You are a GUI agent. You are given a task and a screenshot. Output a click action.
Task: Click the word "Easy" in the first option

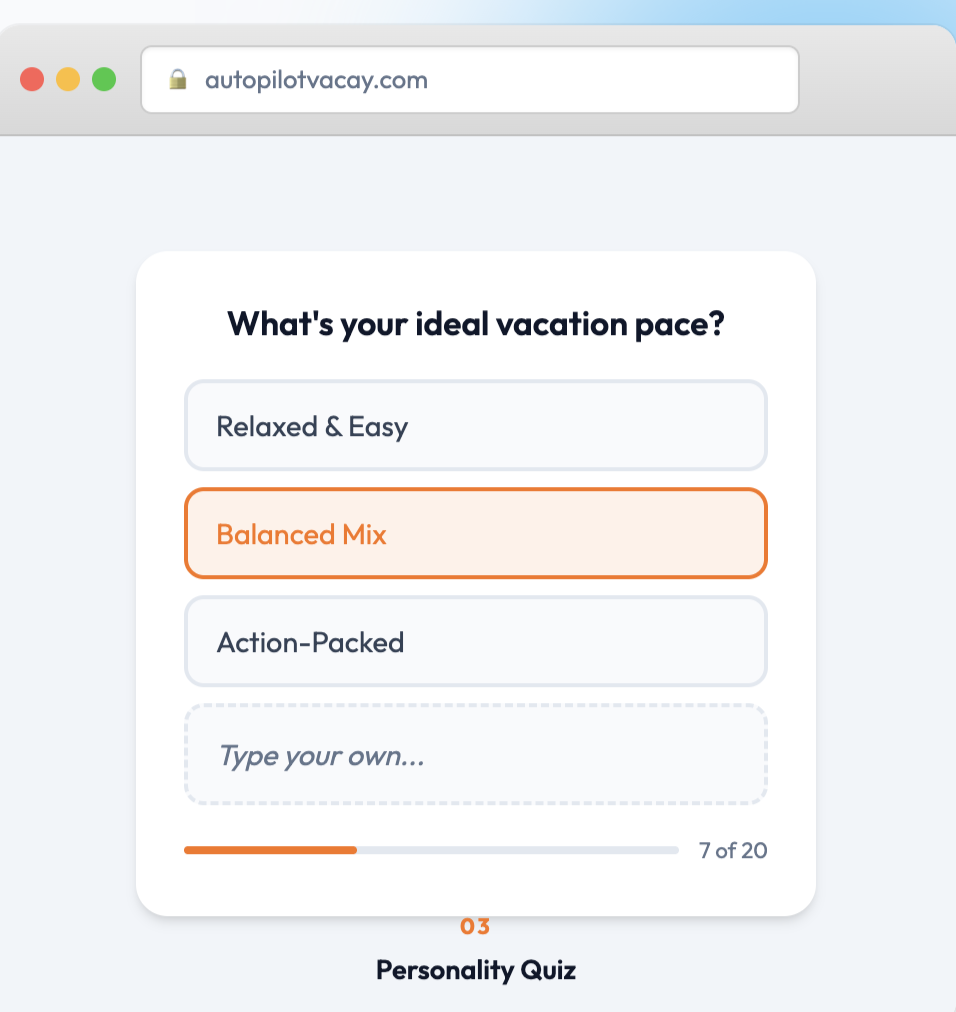pos(378,427)
